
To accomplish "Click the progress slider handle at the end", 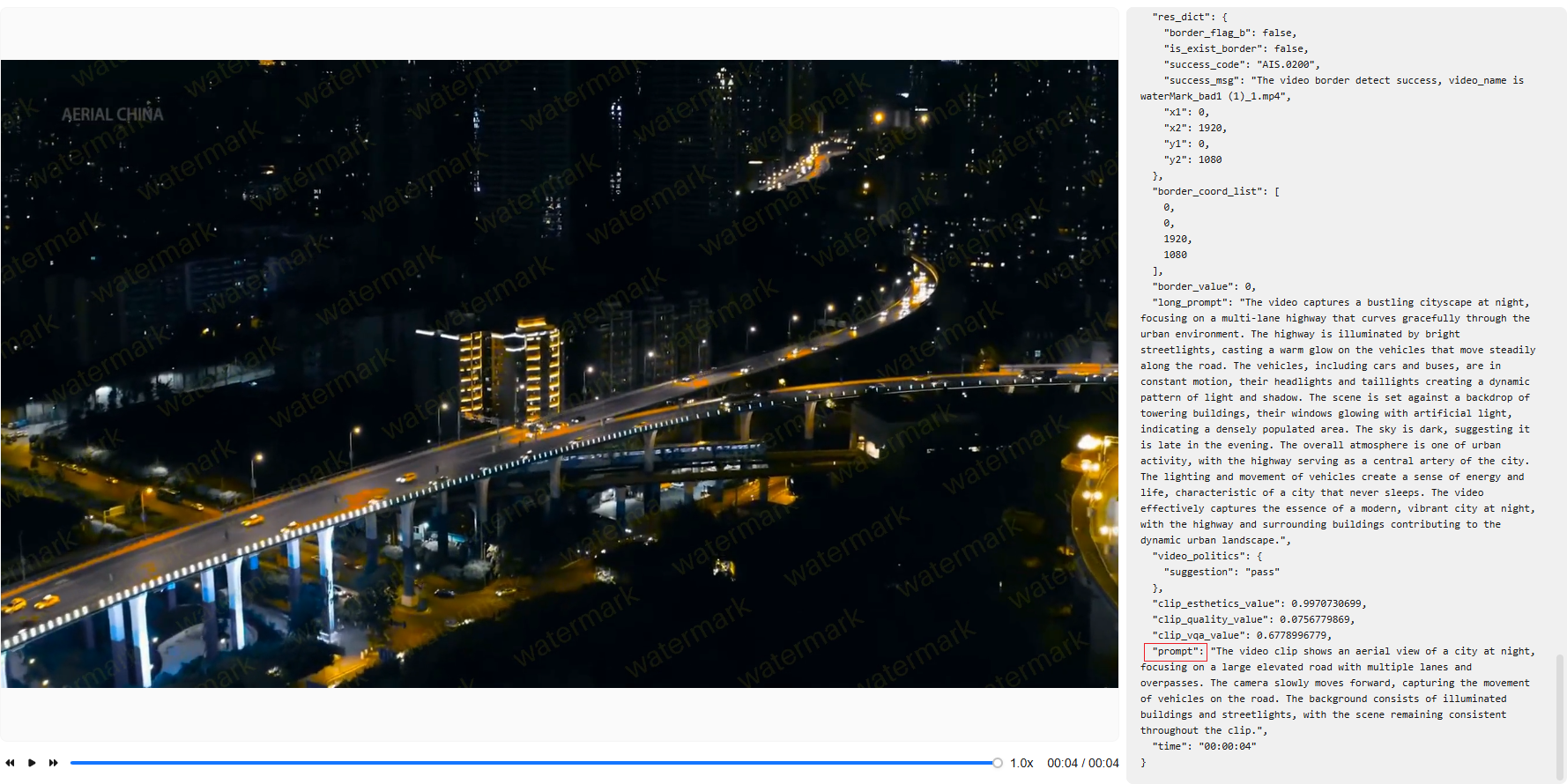I will coord(997,763).
